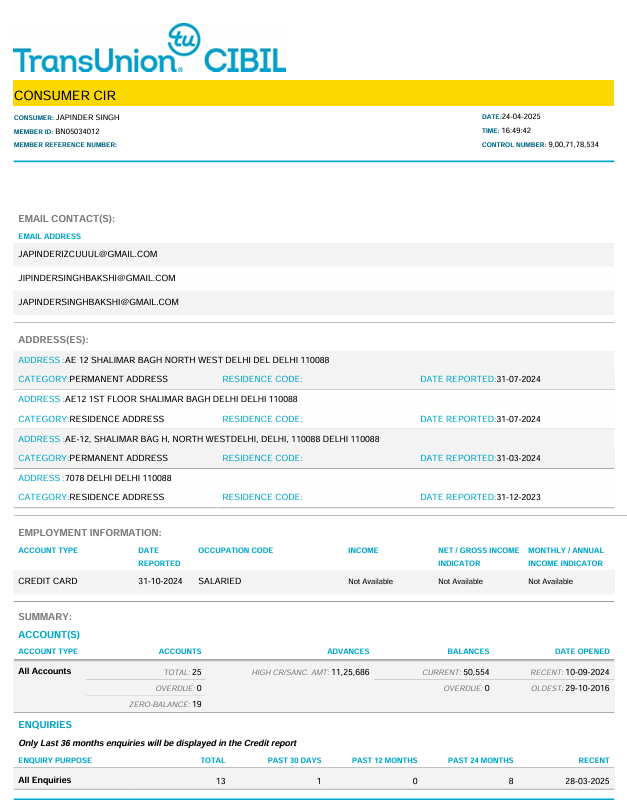Click consumer name JAPINDER SINGH
This screenshot has width=627, height=805.
pyautogui.click(x=87, y=118)
